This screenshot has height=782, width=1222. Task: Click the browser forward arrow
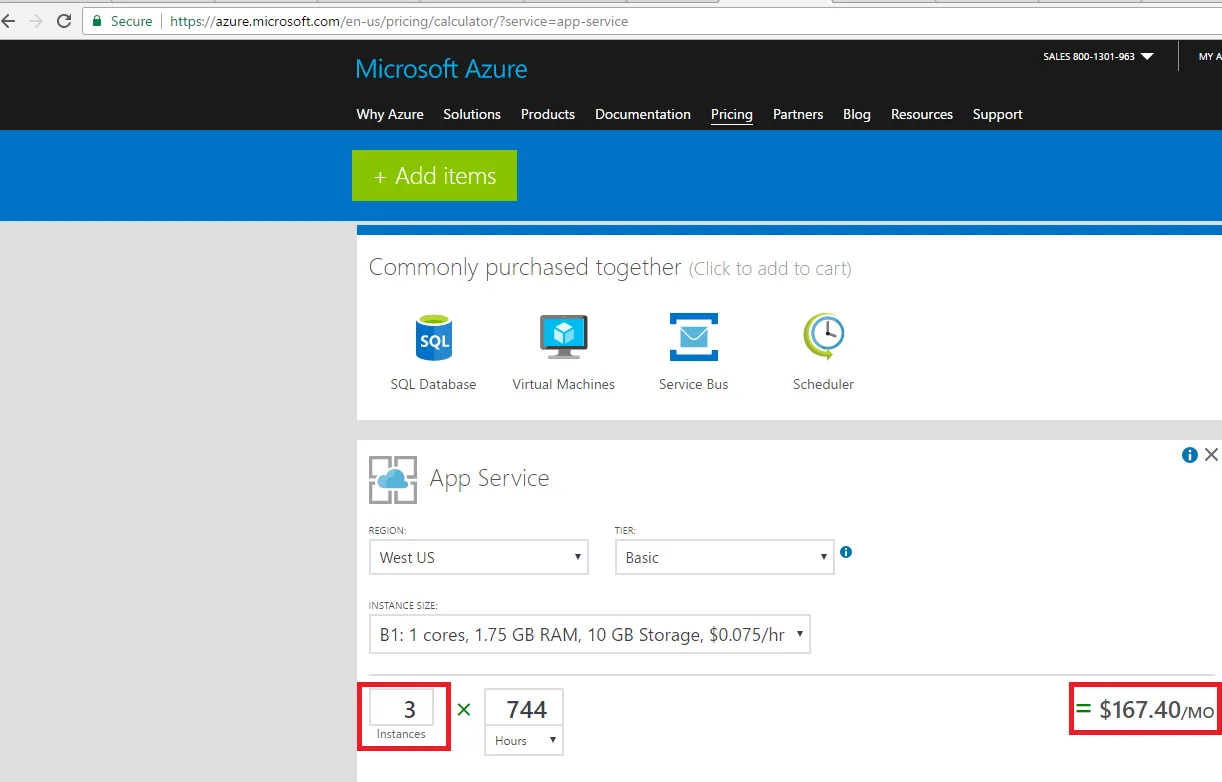(x=36, y=21)
